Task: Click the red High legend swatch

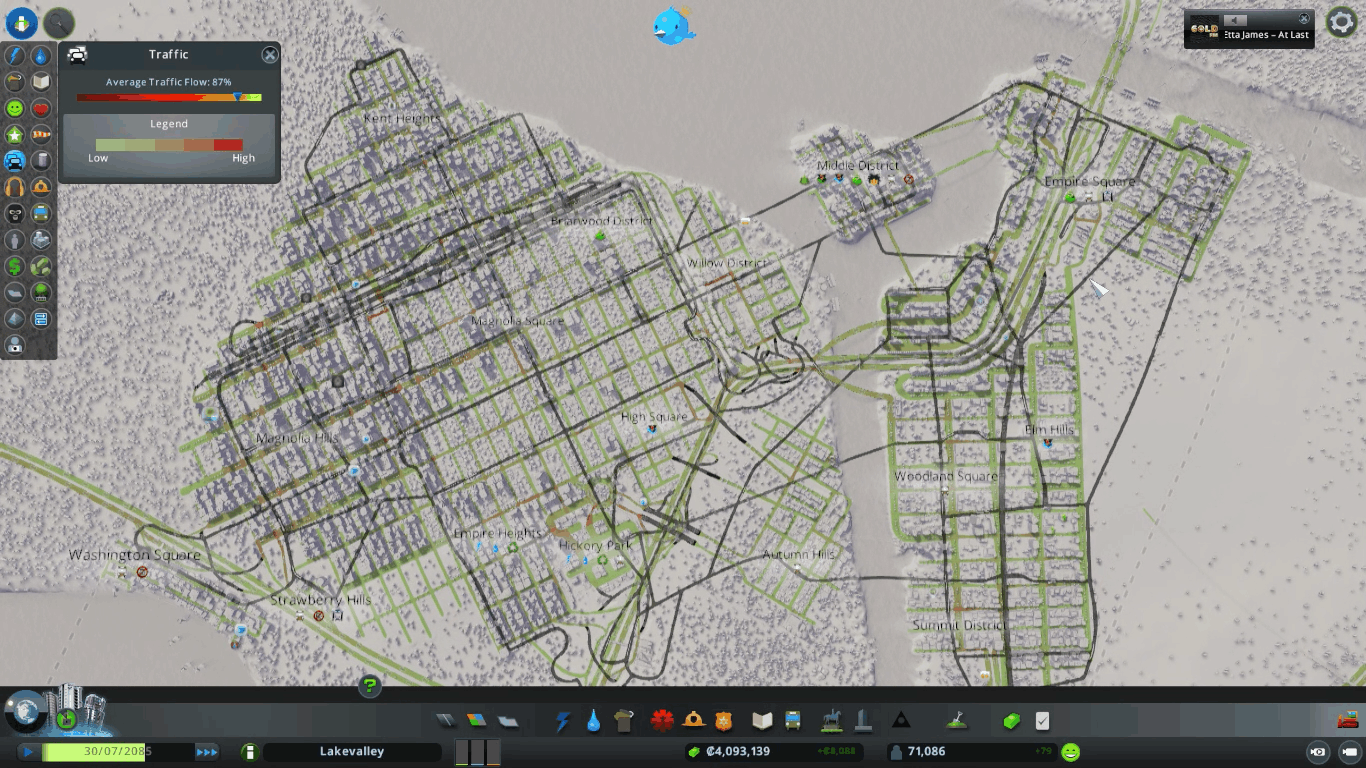Action: (228, 144)
